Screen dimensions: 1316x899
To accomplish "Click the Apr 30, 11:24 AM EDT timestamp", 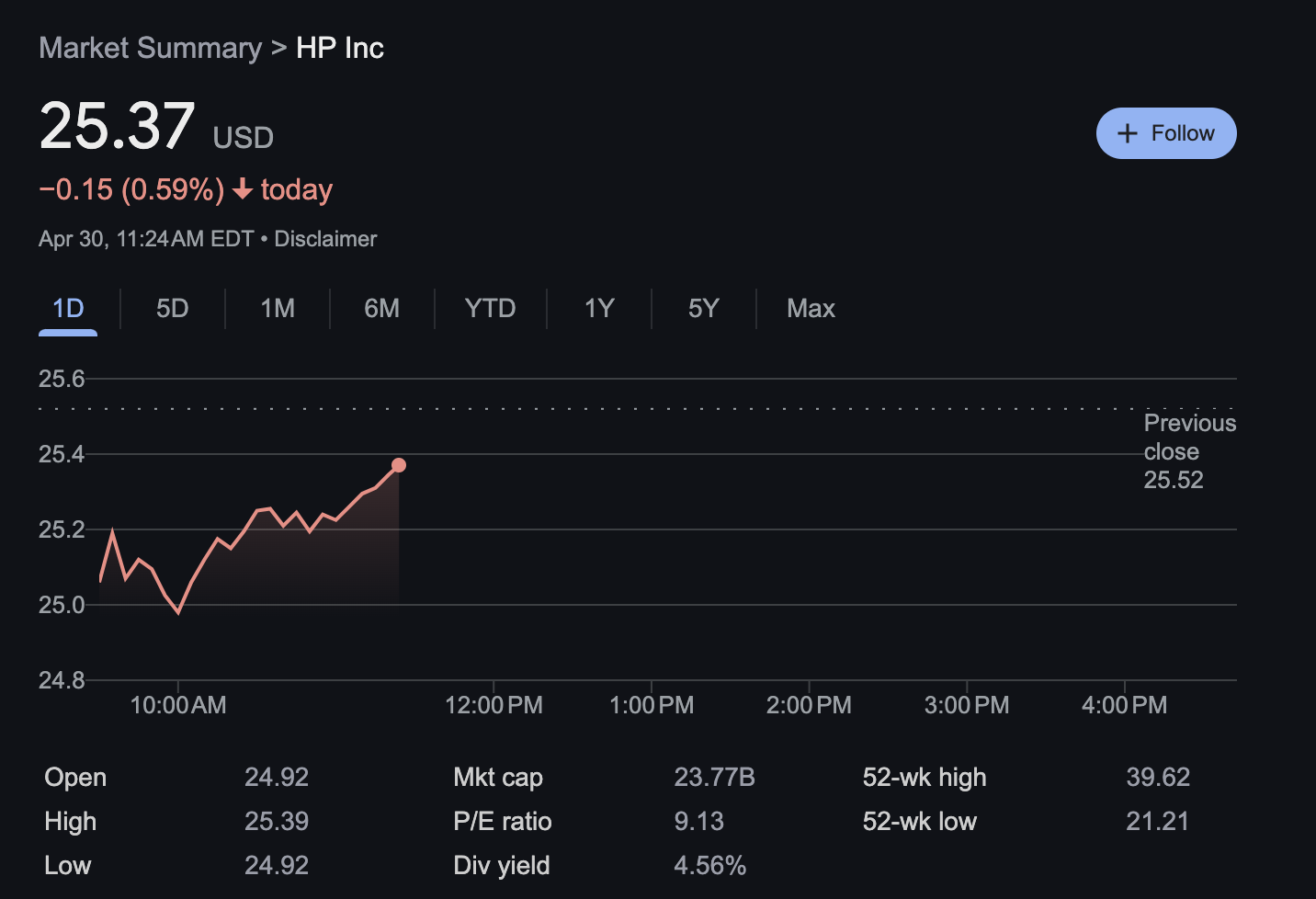I will [x=146, y=239].
